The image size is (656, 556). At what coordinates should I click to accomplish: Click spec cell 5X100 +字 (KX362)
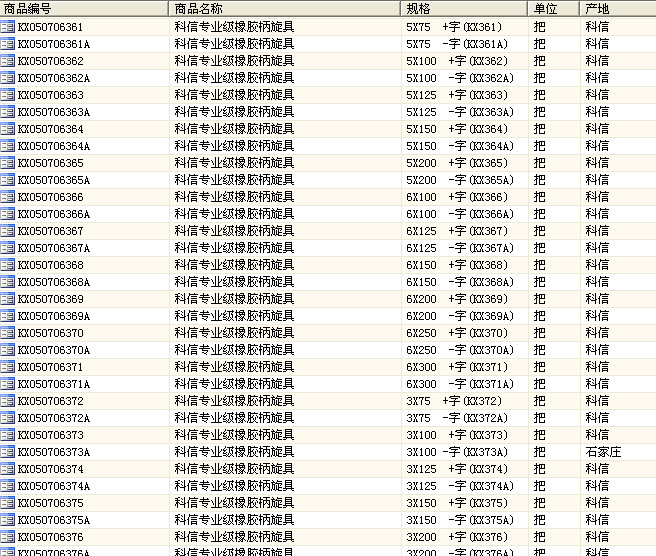coord(457,61)
